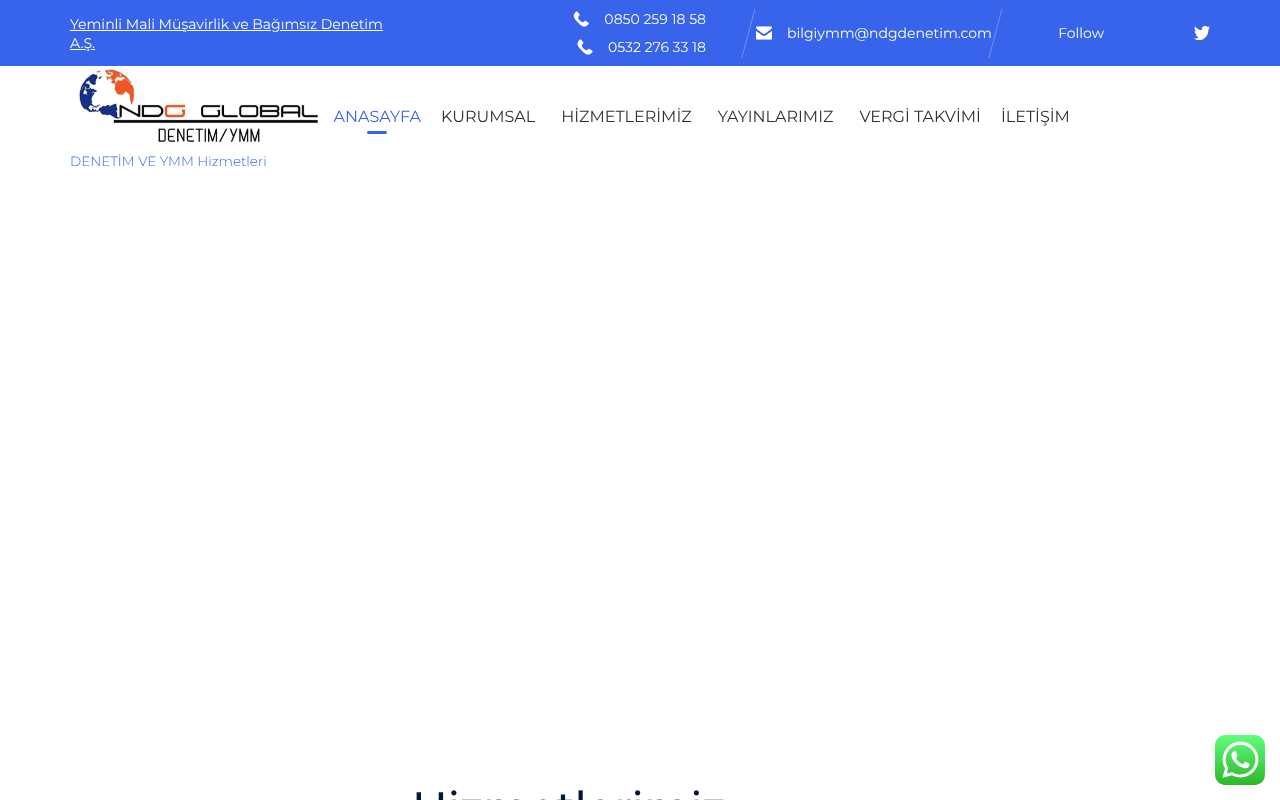Open the YAYINLARIMIZ menu
Viewport: 1280px width, 800px height.
[775, 116]
